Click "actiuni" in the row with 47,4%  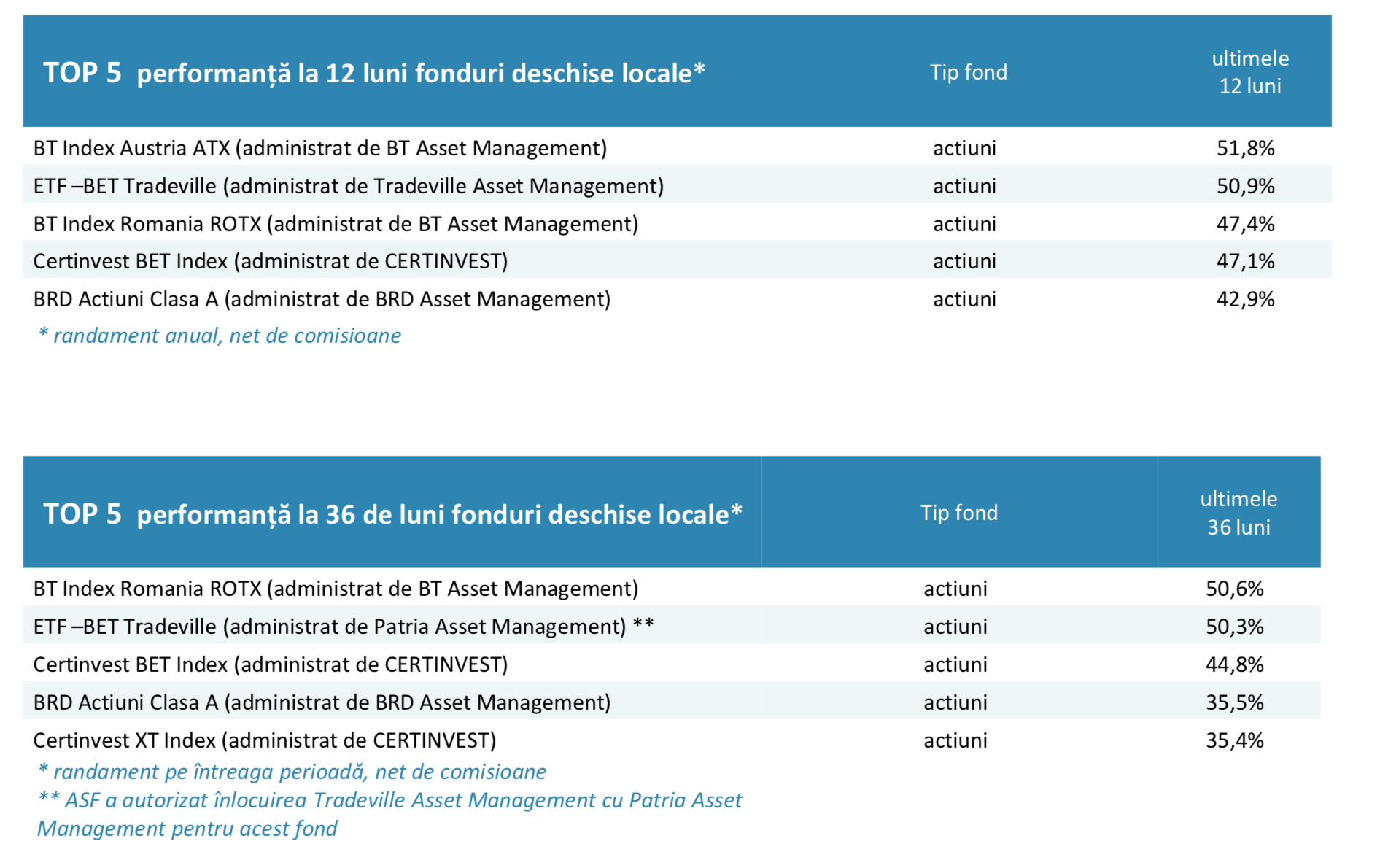tap(964, 224)
